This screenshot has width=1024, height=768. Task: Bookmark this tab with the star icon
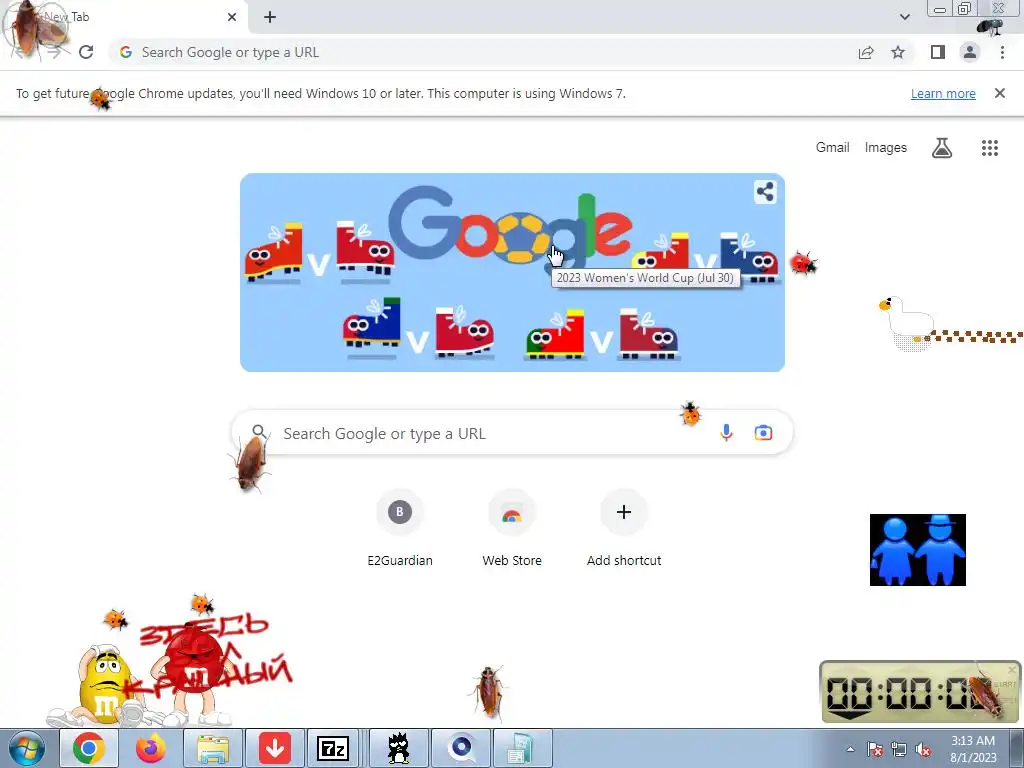(898, 52)
